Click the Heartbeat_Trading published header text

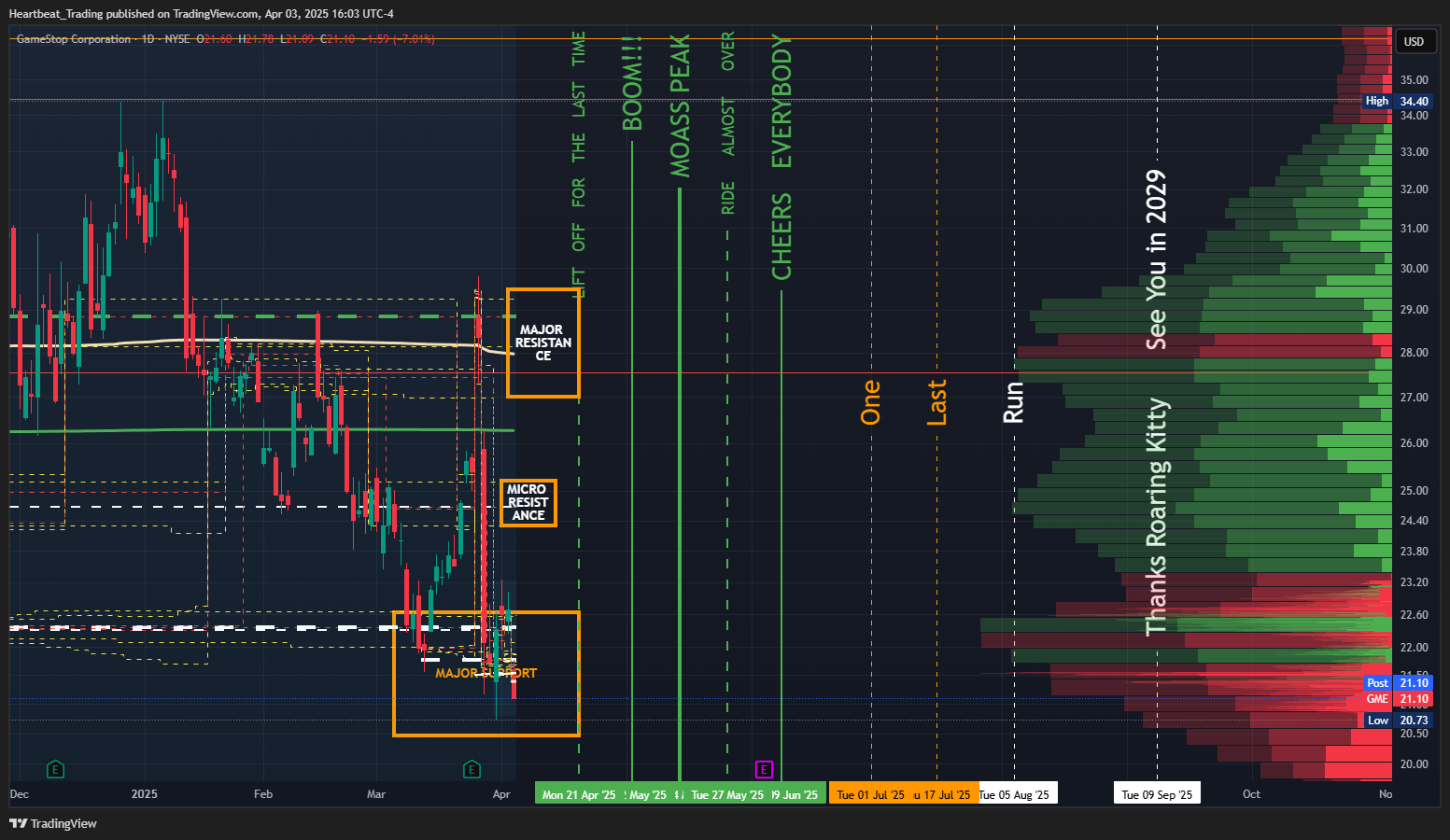coord(201,14)
